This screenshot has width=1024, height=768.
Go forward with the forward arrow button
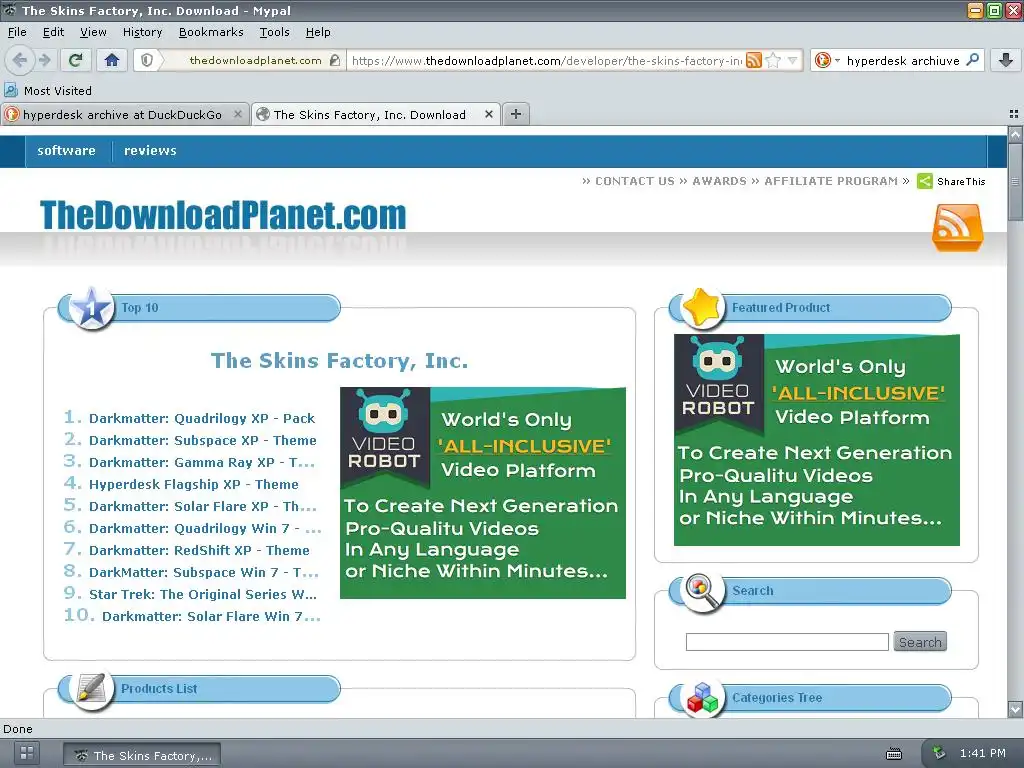coord(44,60)
